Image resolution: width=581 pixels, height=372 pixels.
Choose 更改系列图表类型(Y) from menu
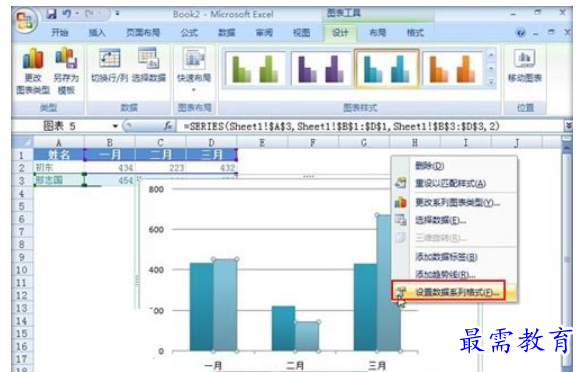[x=455, y=203]
